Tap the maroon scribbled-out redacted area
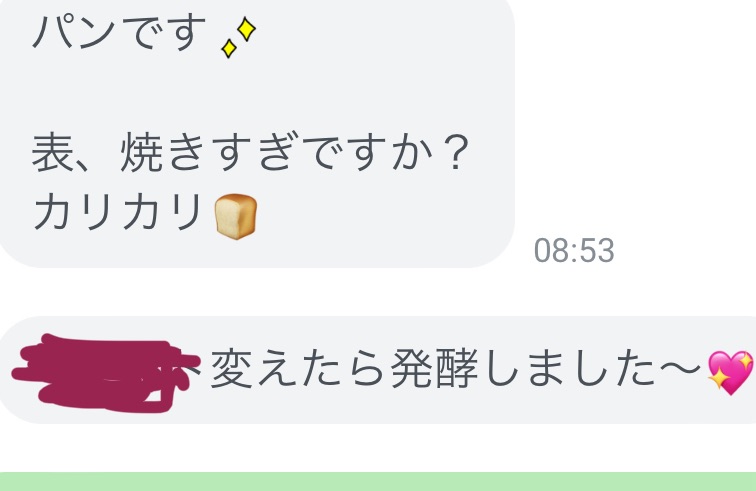Image resolution: width=756 pixels, height=491 pixels. point(106,373)
